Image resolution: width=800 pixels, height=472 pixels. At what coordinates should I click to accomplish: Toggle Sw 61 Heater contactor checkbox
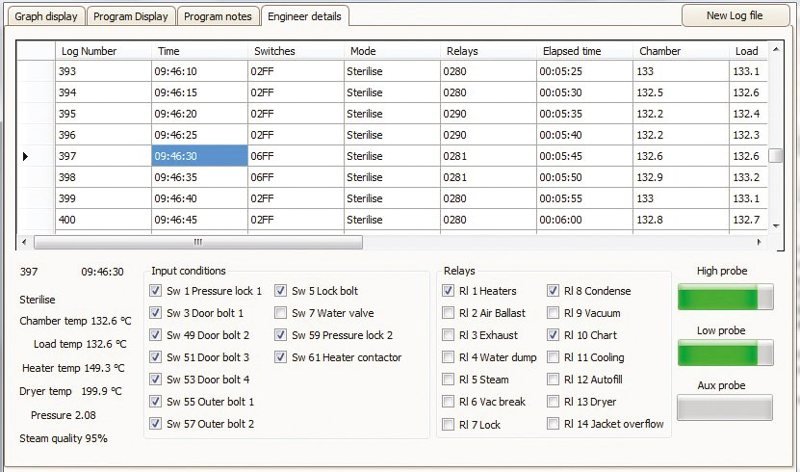[x=280, y=357]
